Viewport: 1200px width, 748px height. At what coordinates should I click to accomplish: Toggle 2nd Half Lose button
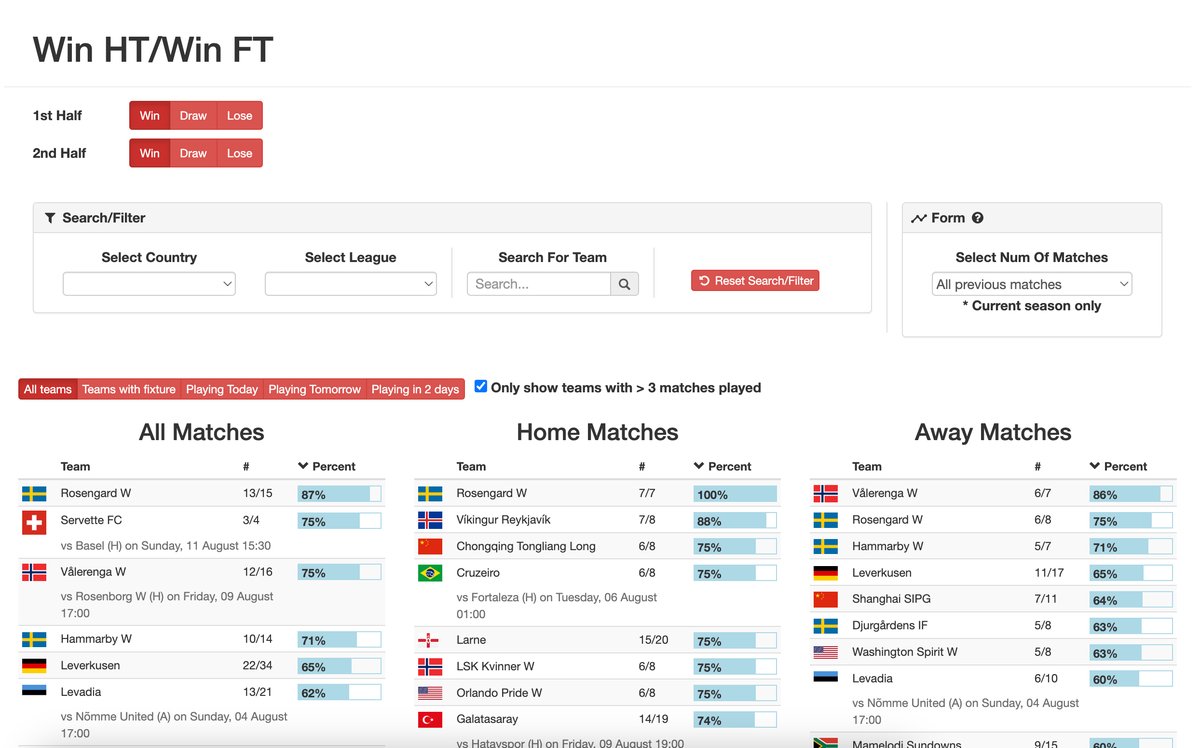pos(240,153)
